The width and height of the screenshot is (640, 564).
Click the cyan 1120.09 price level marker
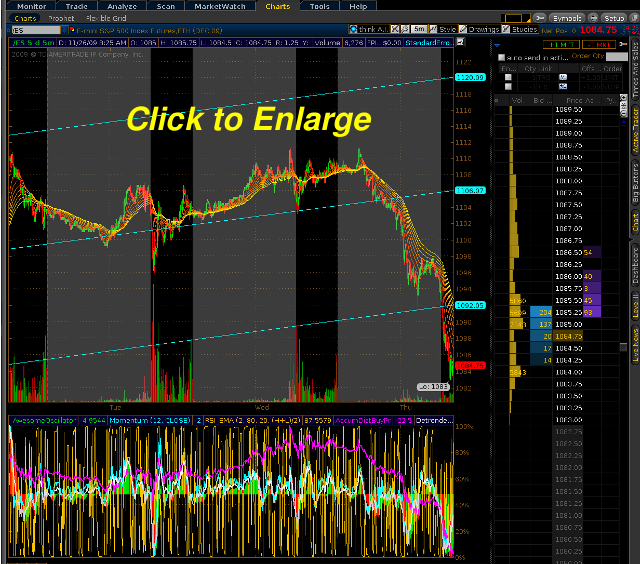tap(468, 77)
